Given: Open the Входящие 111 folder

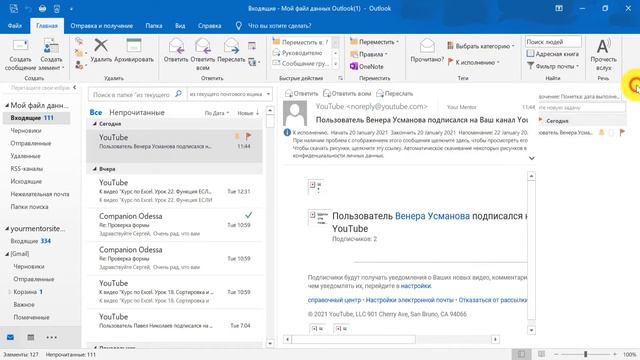Looking at the screenshot, I should [x=36, y=118].
